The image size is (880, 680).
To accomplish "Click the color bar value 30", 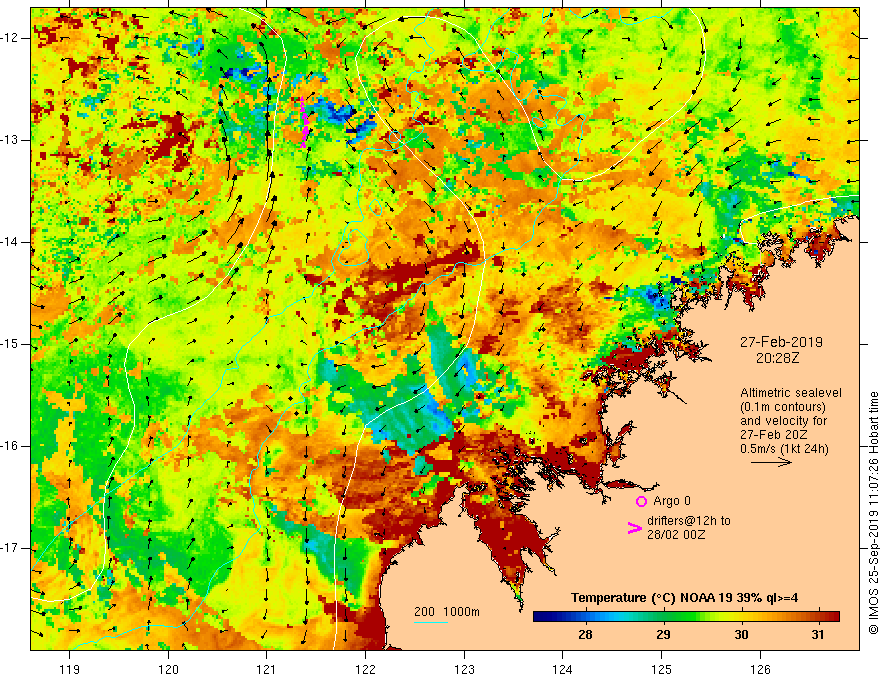I will [741, 635].
